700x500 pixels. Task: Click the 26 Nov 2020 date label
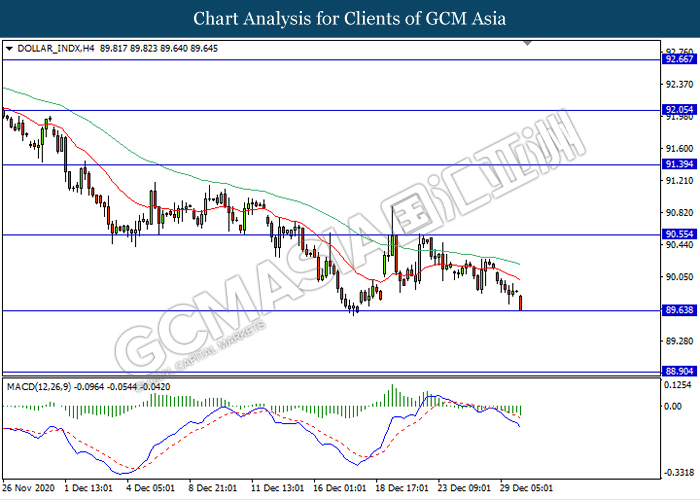30,489
